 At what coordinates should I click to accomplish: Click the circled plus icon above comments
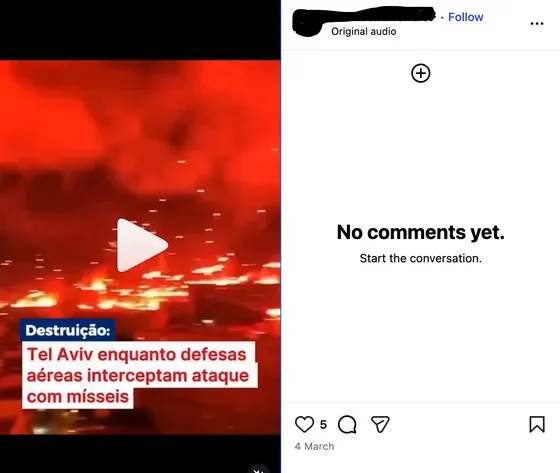click(x=421, y=73)
